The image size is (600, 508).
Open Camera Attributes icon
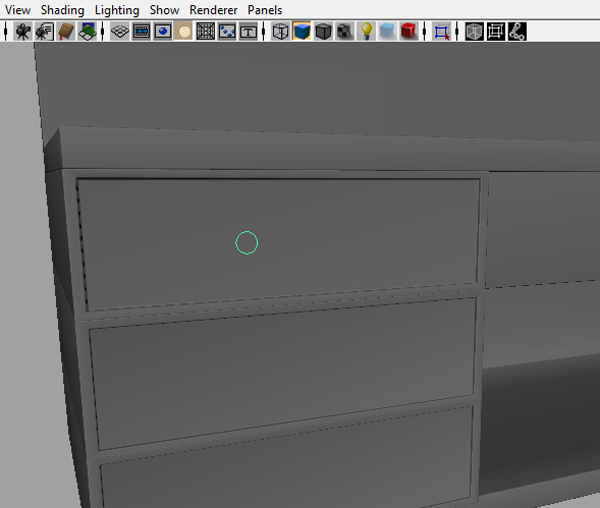pyautogui.click(x=44, y=31)
